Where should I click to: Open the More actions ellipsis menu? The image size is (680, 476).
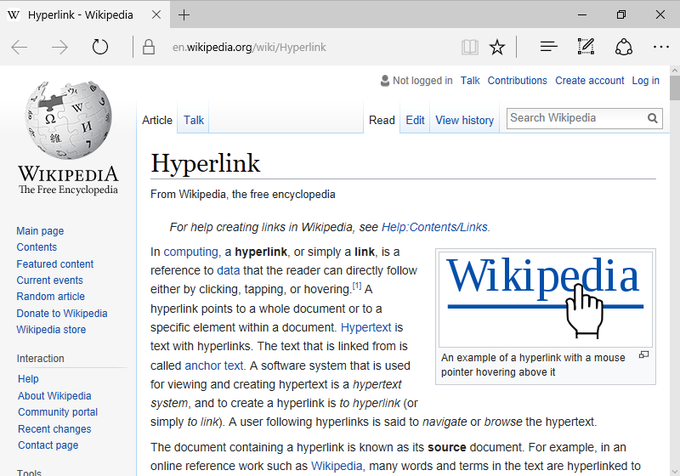pos(660,47)
